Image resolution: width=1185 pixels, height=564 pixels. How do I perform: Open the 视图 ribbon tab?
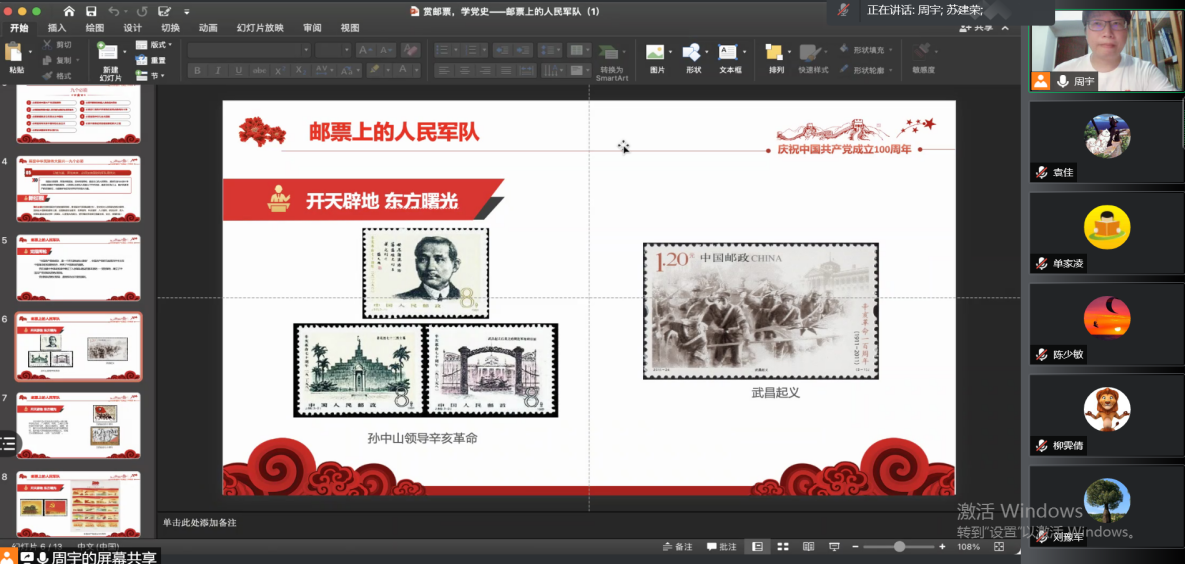coord(350,28)
